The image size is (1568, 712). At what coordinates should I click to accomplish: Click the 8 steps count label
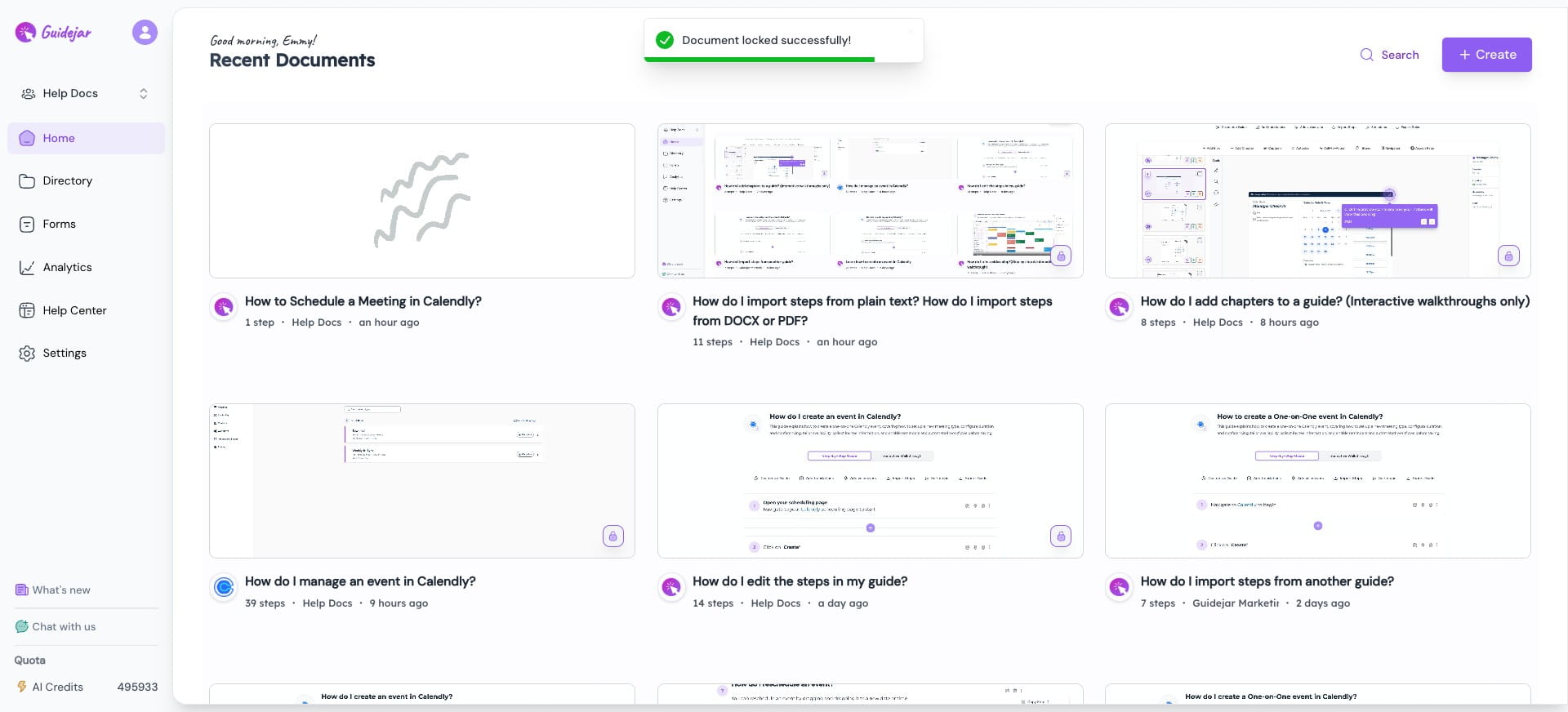tap(1158, 323)
